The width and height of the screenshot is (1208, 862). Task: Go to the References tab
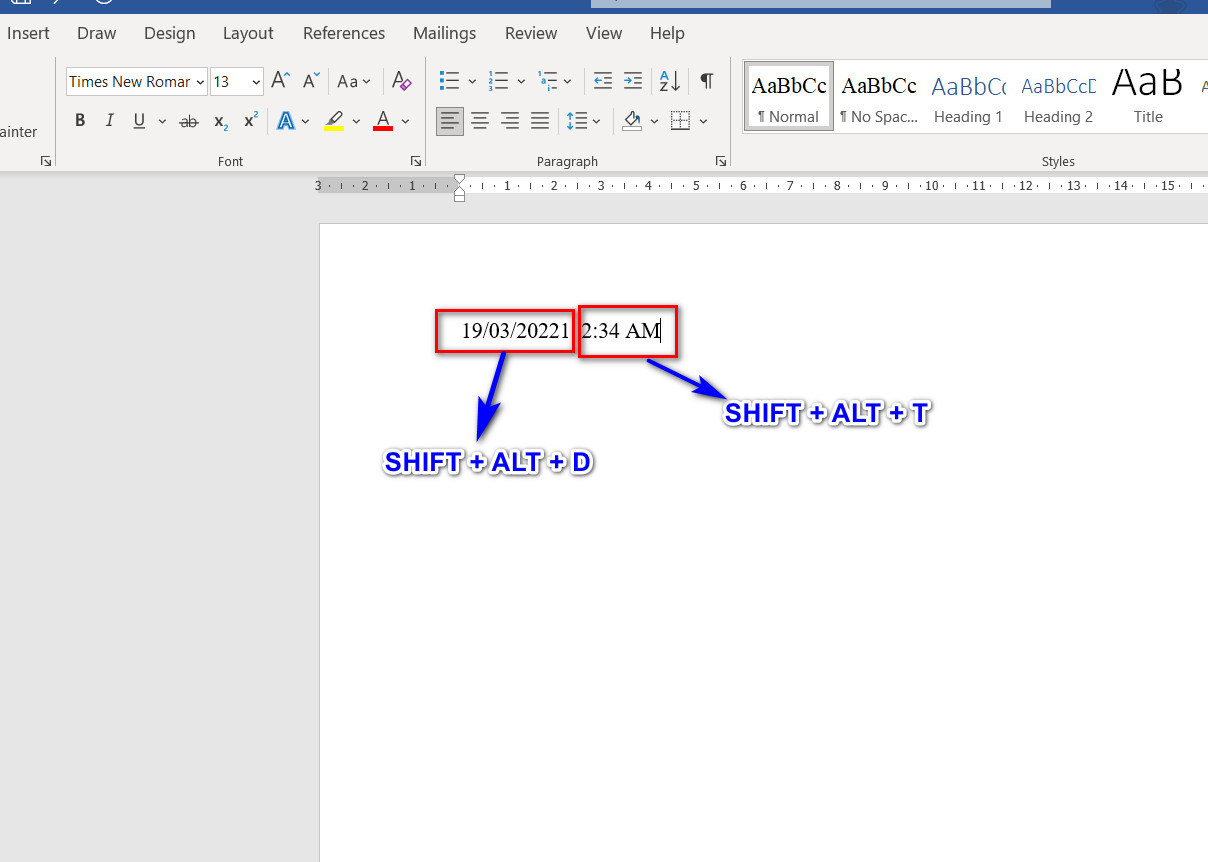(x=344, y=33)
